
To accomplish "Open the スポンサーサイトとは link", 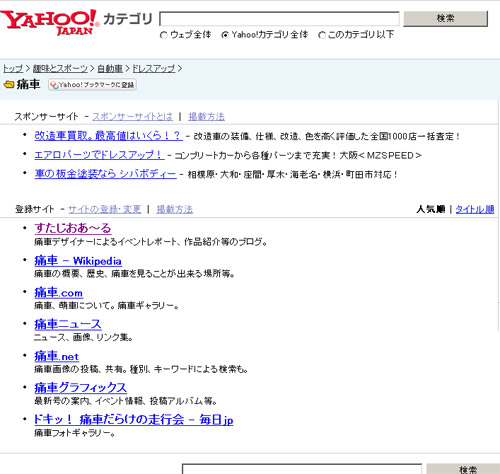I will [132, 117].
